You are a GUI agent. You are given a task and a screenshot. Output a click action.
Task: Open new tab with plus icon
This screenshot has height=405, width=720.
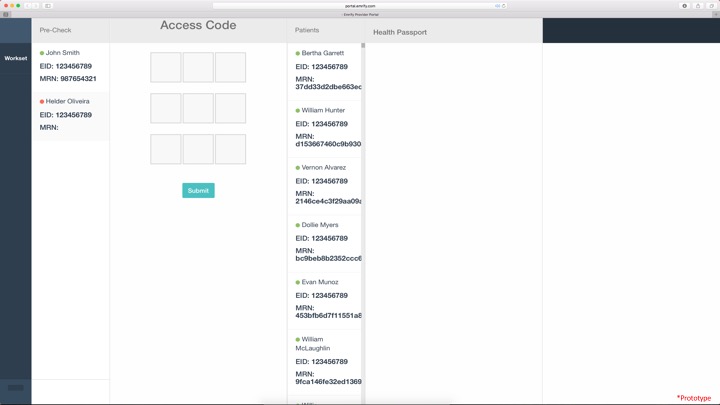pyautogui.click(x=715, y=15)
